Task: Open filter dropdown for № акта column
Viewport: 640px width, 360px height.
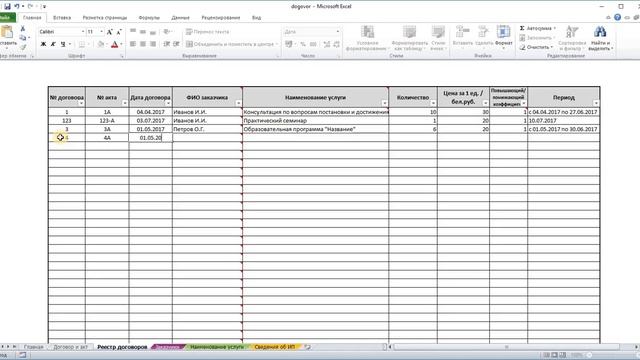Action: 124,103
